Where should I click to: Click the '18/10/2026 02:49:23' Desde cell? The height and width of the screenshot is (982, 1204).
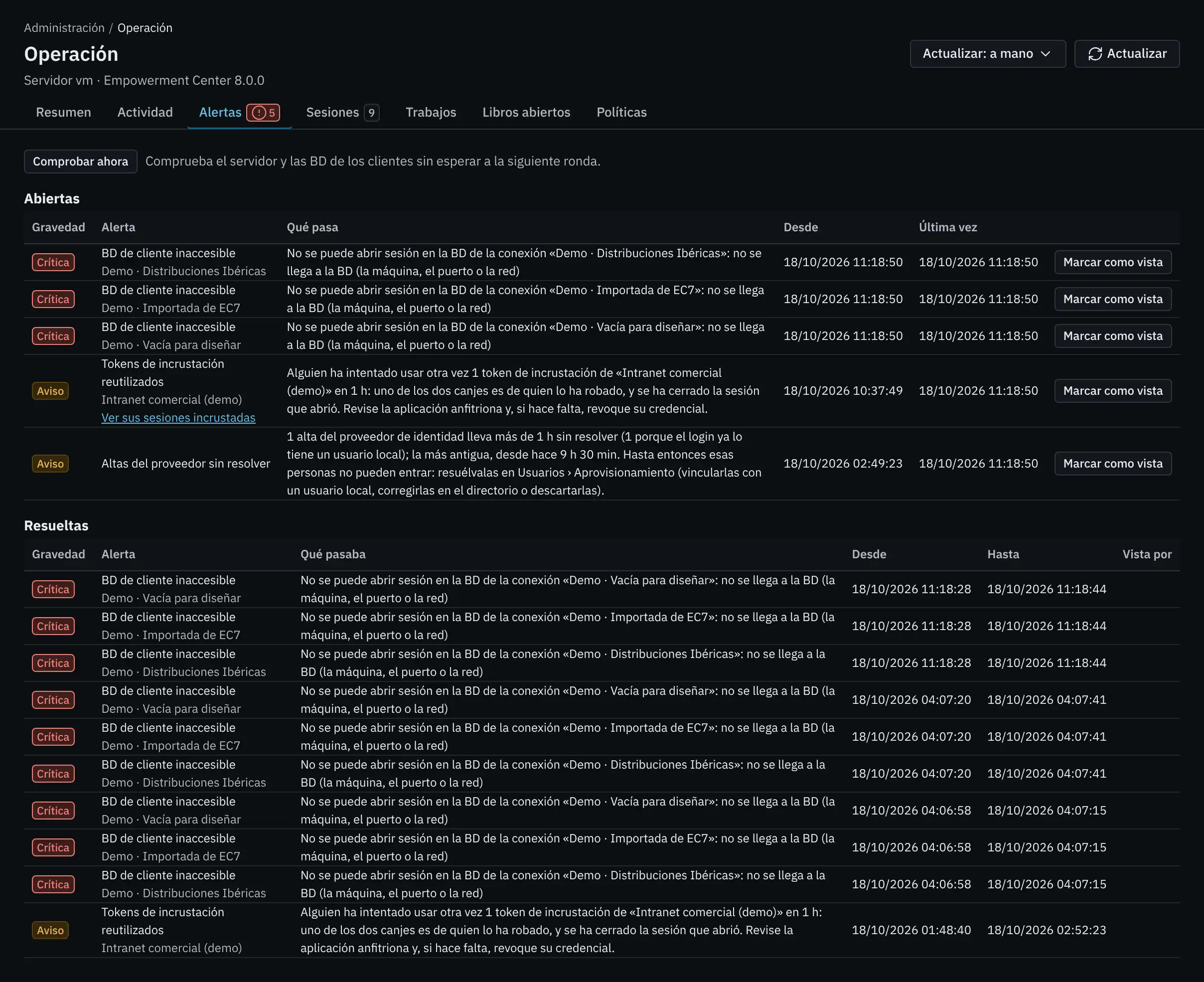(843, 463)
